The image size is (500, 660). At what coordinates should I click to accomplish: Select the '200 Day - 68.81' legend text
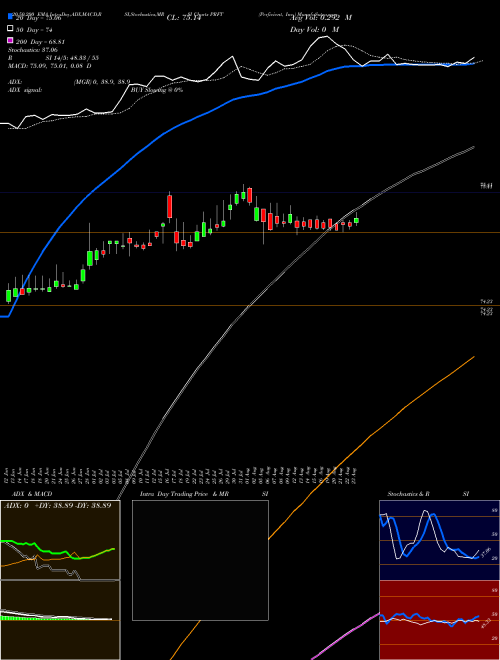click(40, 42)
